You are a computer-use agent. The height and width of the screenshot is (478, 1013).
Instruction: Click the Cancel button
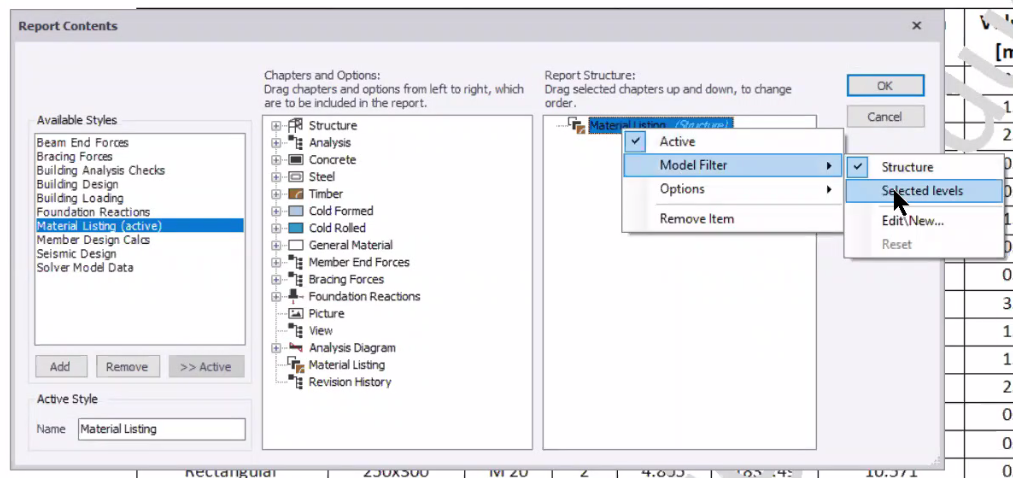tap(885, 117)
